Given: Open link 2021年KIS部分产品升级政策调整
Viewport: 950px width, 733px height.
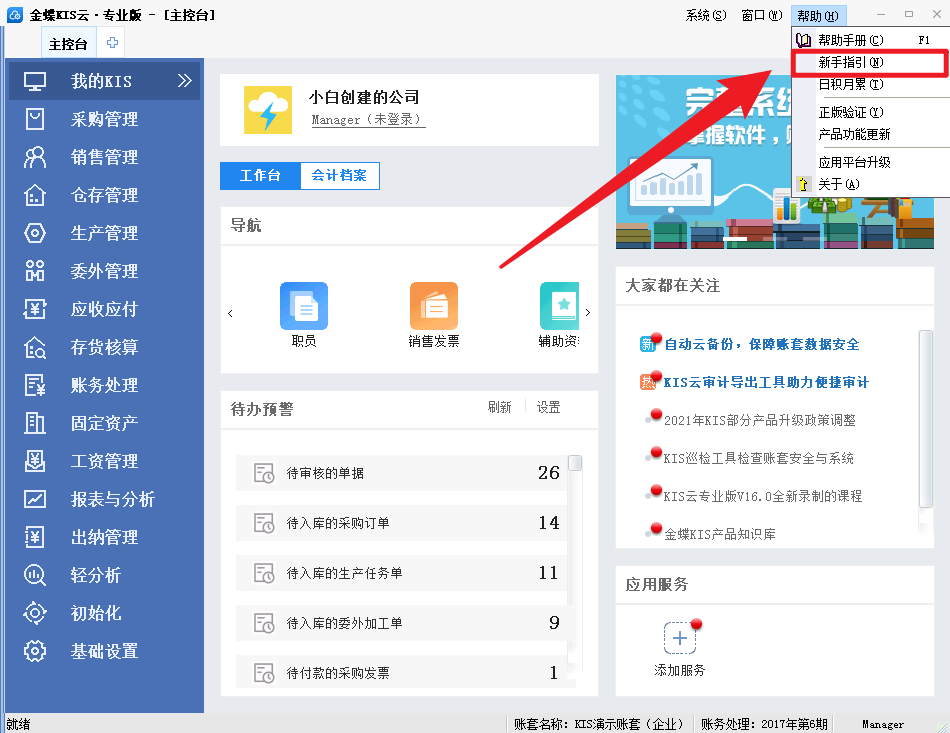Looking at the screenshot, I should tap(760, 420).
